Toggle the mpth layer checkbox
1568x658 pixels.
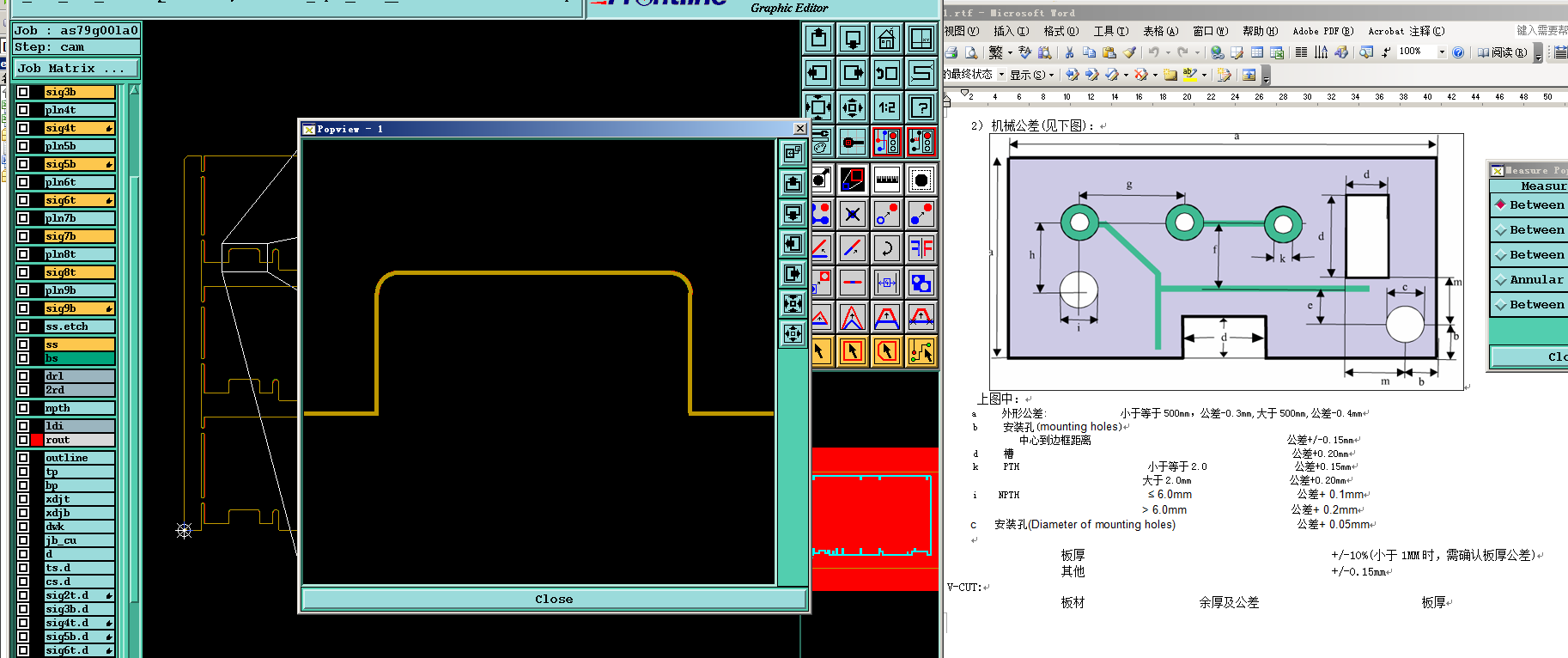tap(23, 408)
